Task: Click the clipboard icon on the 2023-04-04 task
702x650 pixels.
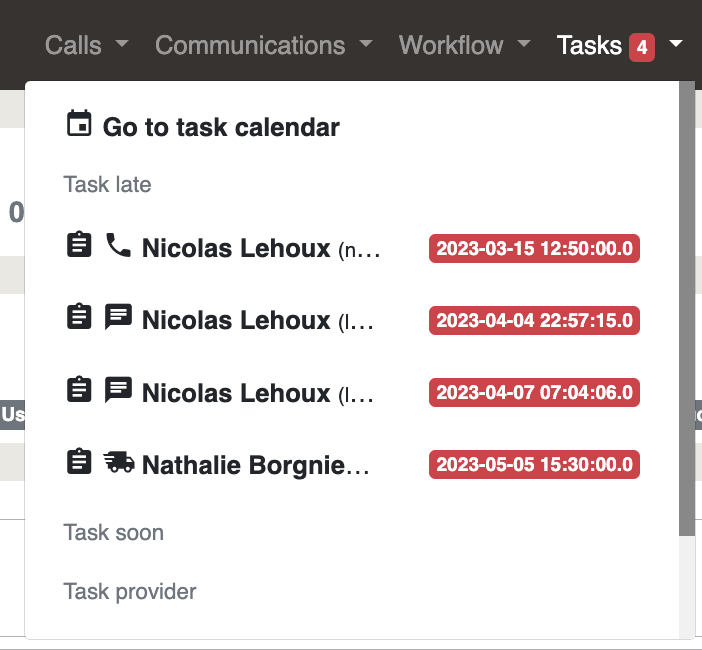Action: [79, 316]
